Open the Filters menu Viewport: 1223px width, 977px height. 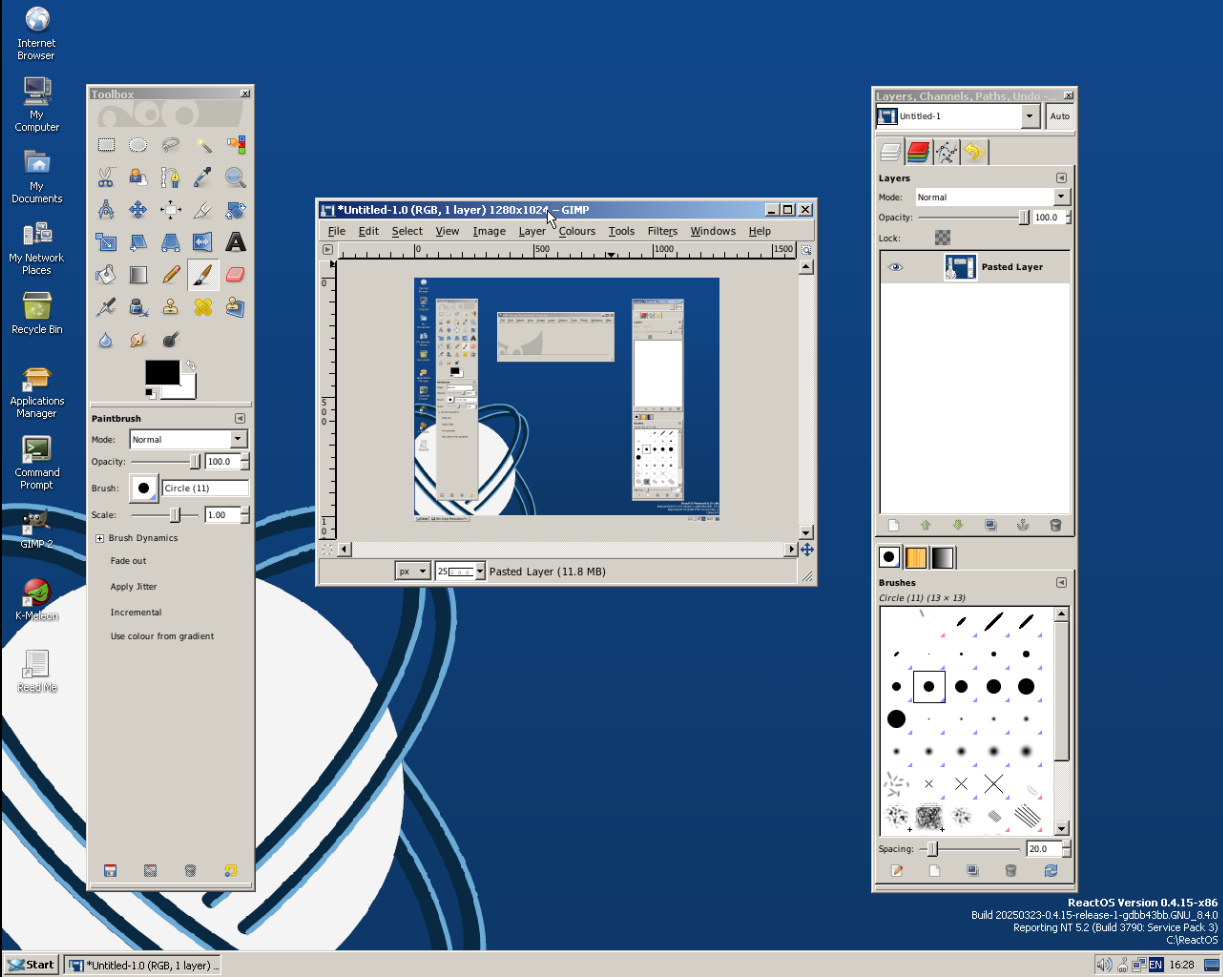(x=662, y=231)
